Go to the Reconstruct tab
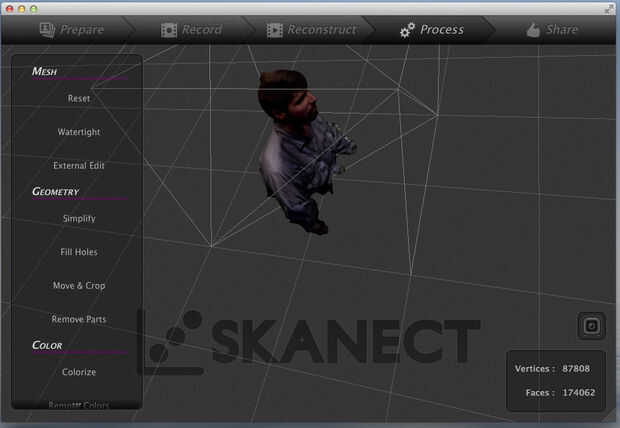Image resolution: width=620 pixels, height=428 pixels. (312, 30)
